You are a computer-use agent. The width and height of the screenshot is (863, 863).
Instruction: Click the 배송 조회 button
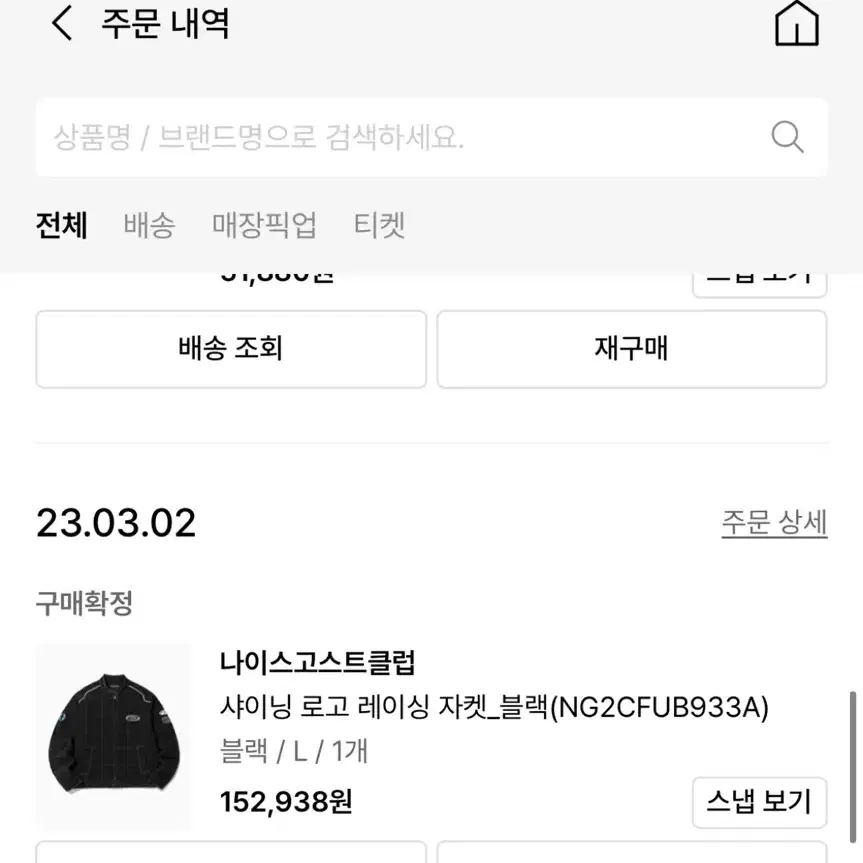click(231, 349)
